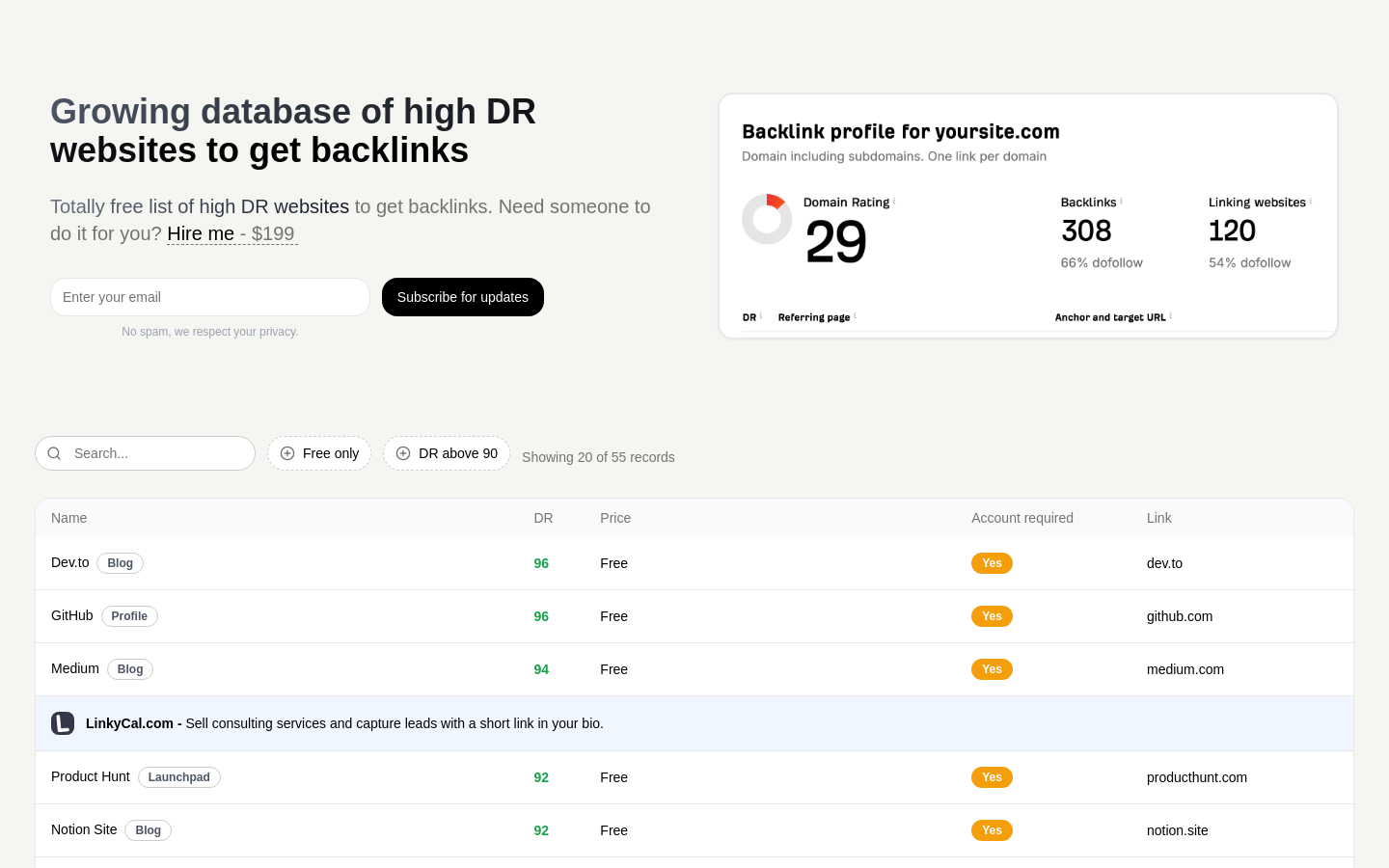Click the Launchpad tag on Product Hunt
The height and width of the screenshot is (868, 1389).
pos(179,777)
